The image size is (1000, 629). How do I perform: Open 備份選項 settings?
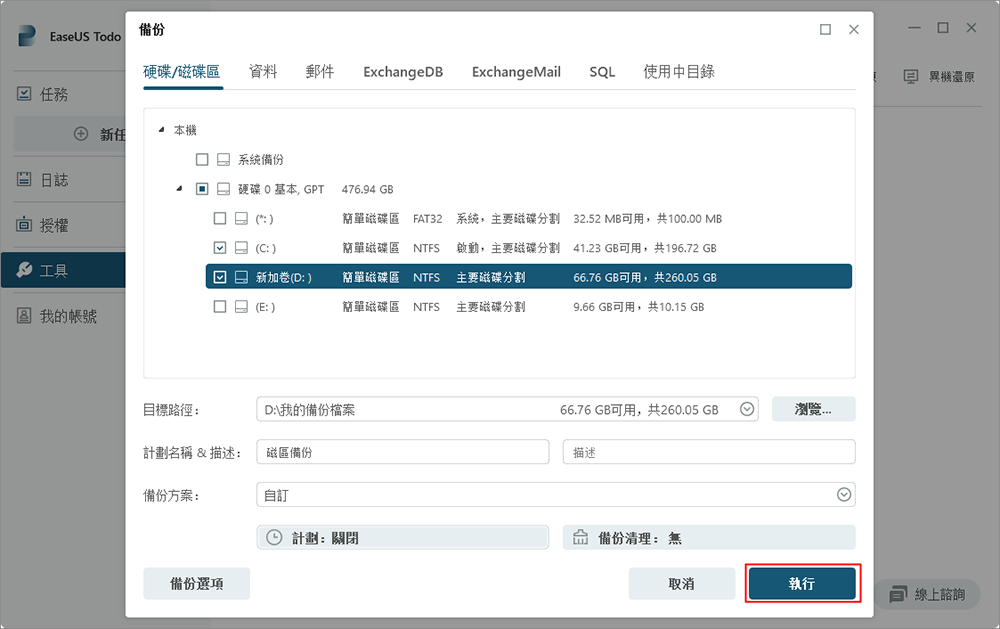pos(196,582)
